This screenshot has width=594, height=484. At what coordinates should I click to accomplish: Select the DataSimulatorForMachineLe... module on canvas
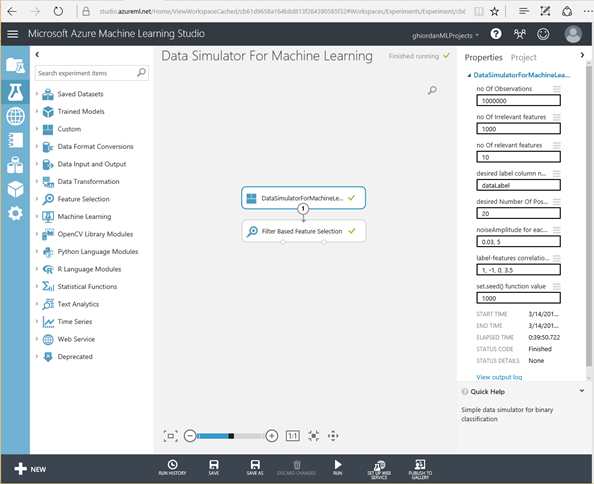[x=303, y=198]
